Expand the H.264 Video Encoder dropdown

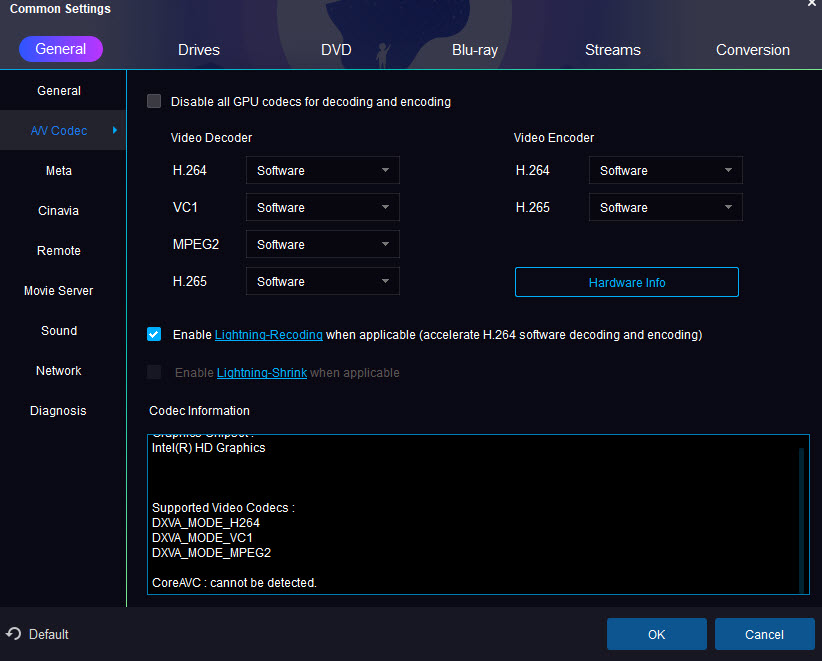click(x=665, y=171)
